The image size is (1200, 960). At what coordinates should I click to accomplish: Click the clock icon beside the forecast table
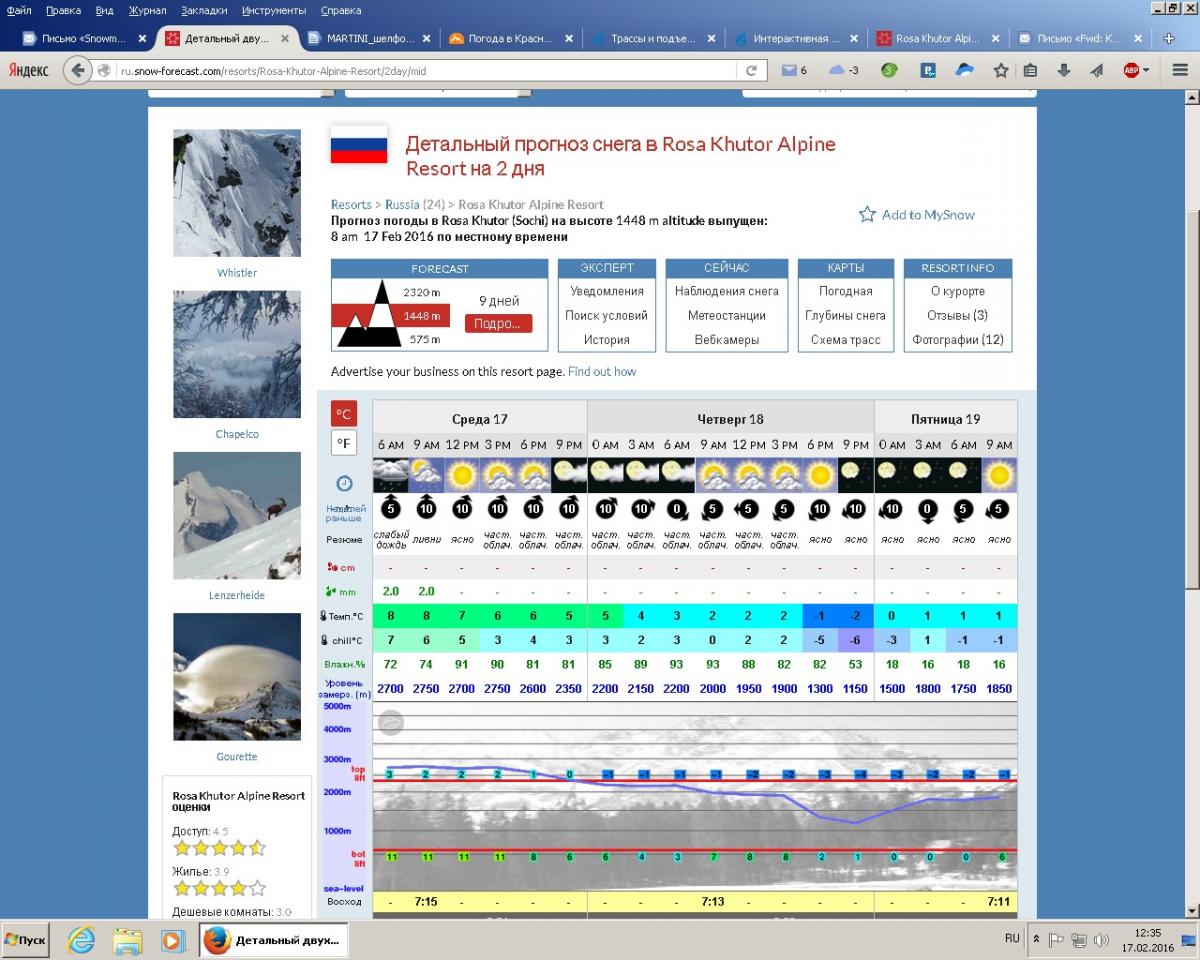[344, 483]
